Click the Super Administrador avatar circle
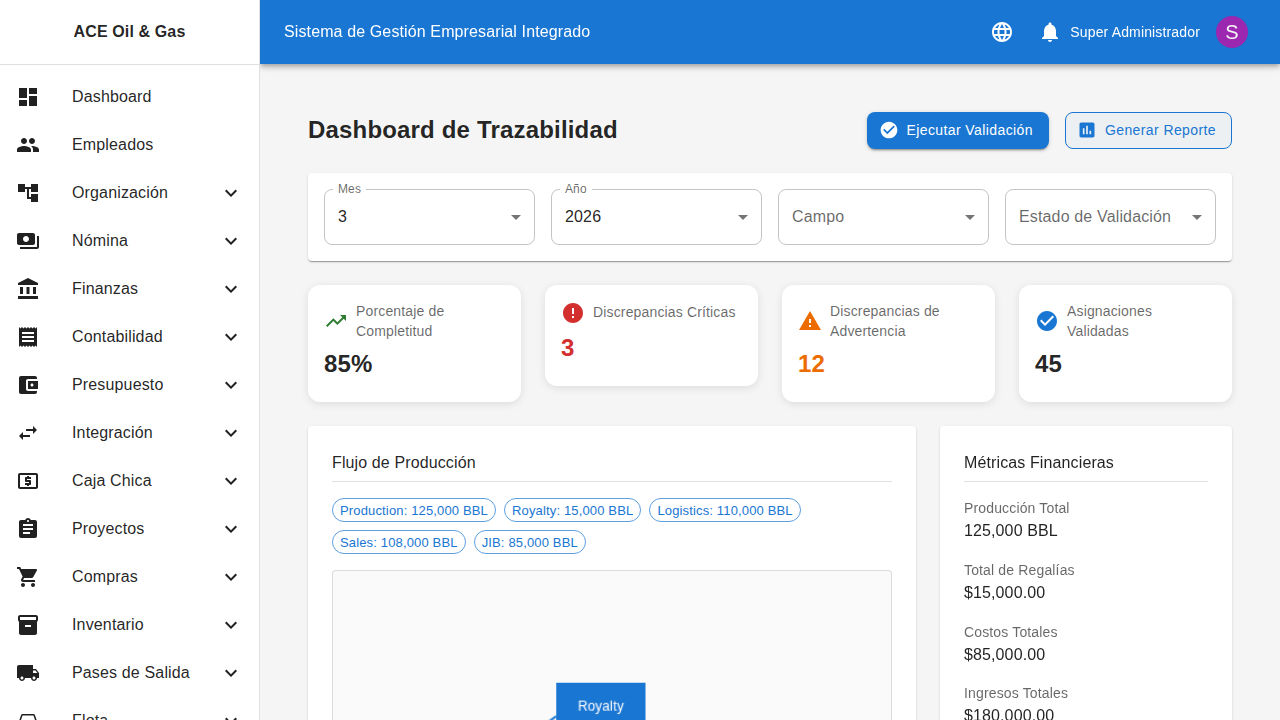The width and height of the screenshot is (1280, 720). click(x=1231, y=31)
